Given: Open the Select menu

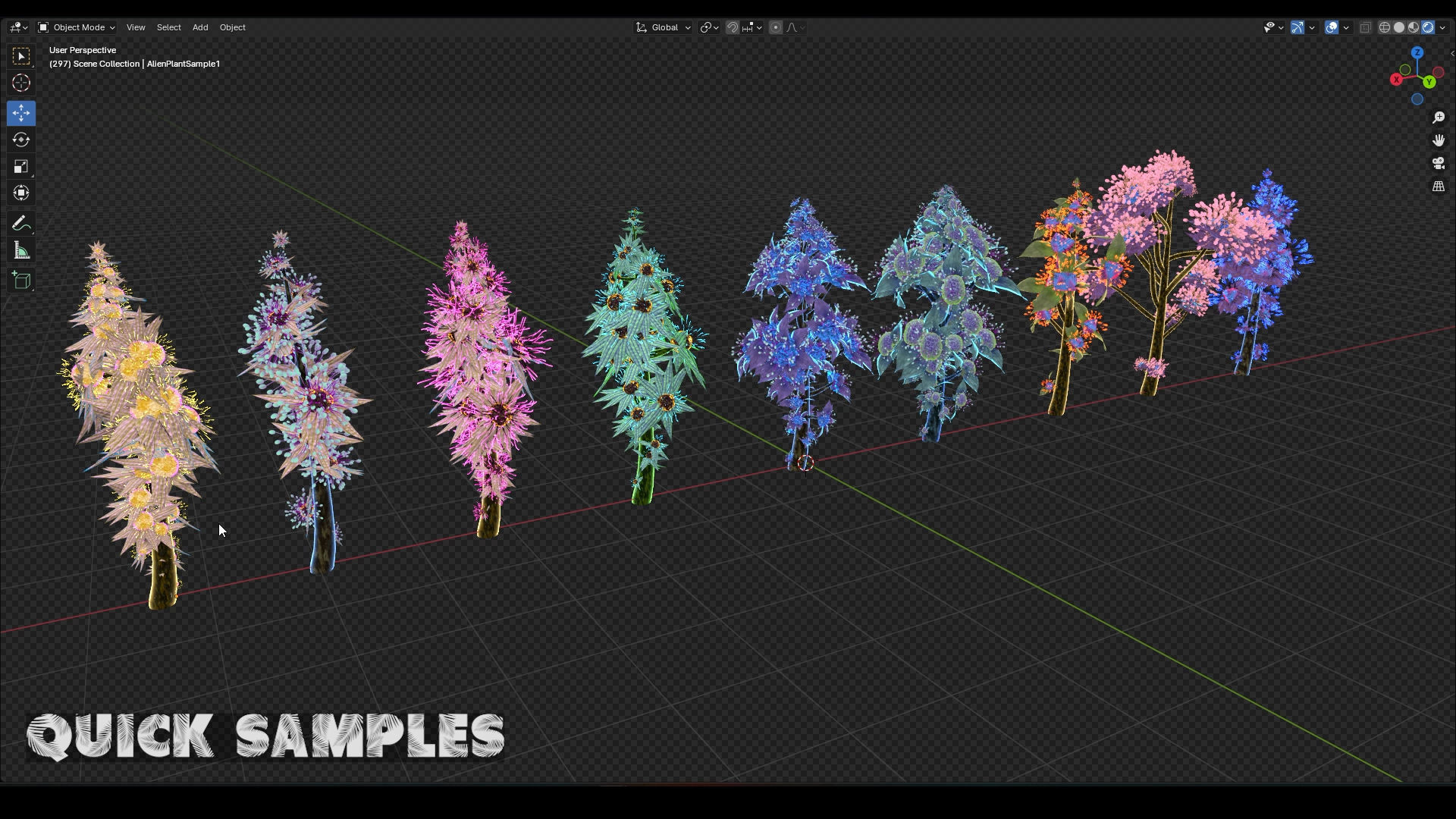Looking at the screenshot, I should (x=168, y=27).
